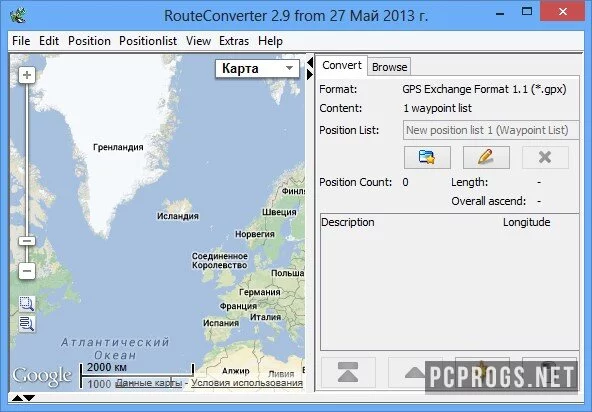The width and height of the screenshot is (592, 412).
Task: Click the bottom down-arrow panel expander
Action: click(x=29, y=398)
